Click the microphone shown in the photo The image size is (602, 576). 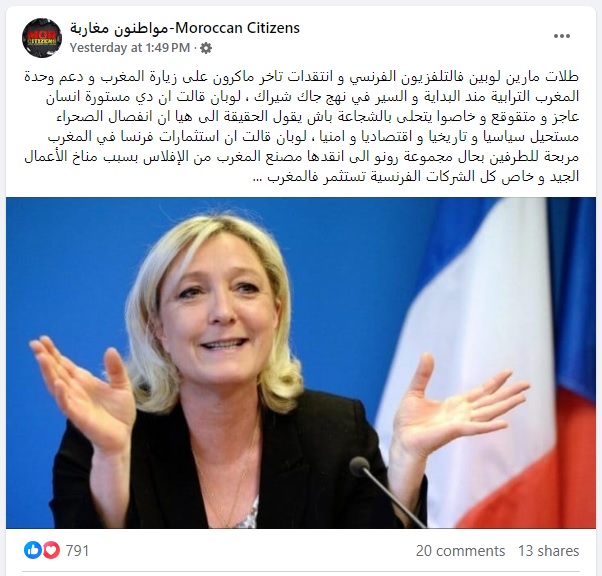[388, 492]
